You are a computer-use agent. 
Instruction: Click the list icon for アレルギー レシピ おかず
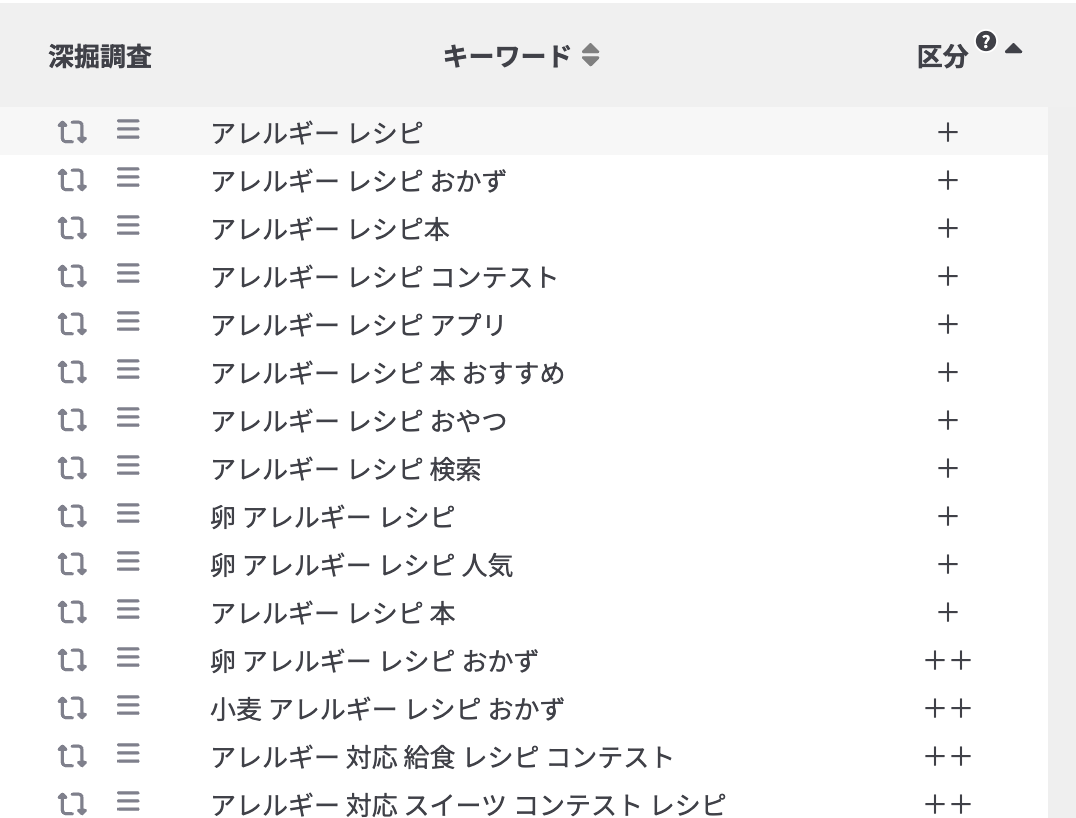pyautogui.click(x=128, y=179)
